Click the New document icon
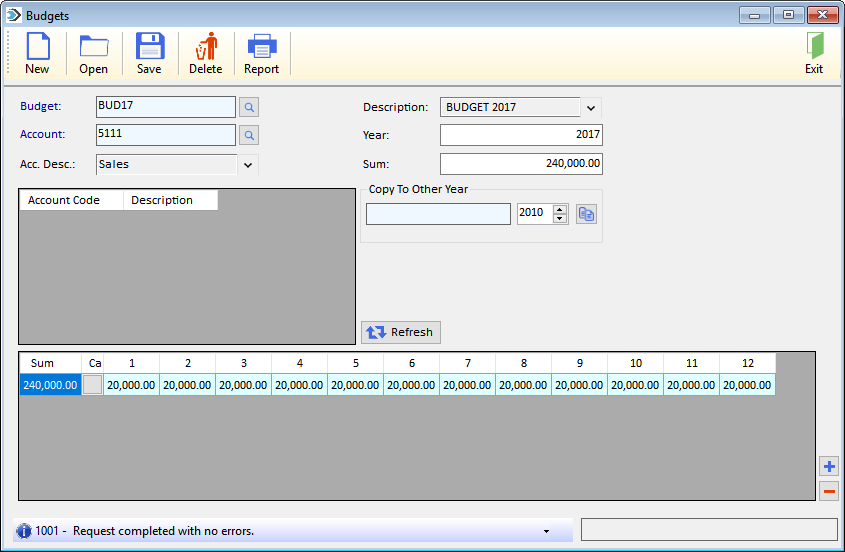Viewport: 845px width, 552px height. point(38,46)
